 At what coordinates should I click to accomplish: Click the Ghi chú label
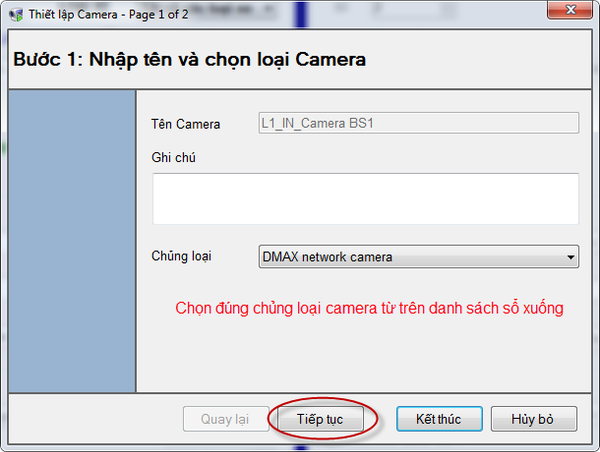pyautogui.click(x=173, y=157)
